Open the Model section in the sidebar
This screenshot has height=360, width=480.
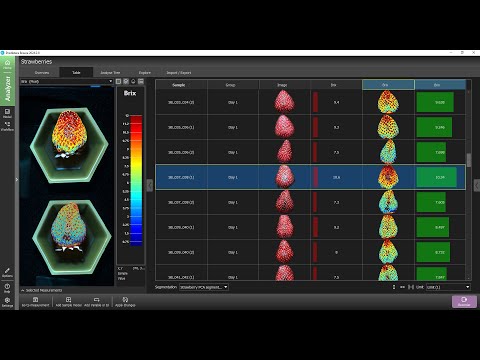coord(7,113)
